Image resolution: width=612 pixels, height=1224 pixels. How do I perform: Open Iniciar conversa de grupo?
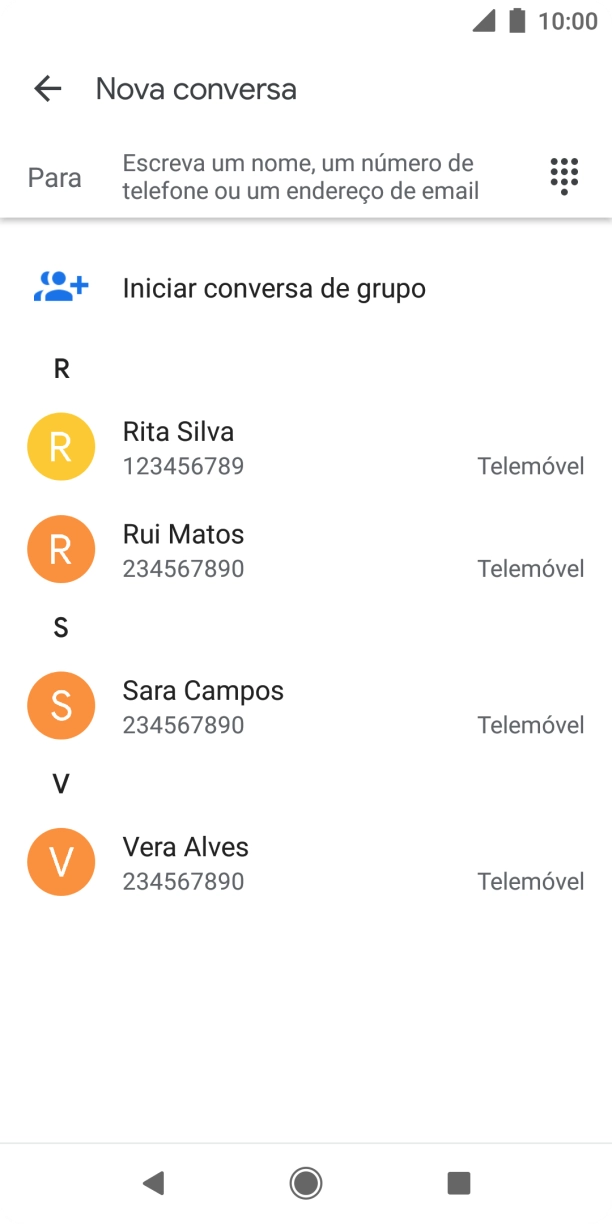coord(274,288)
